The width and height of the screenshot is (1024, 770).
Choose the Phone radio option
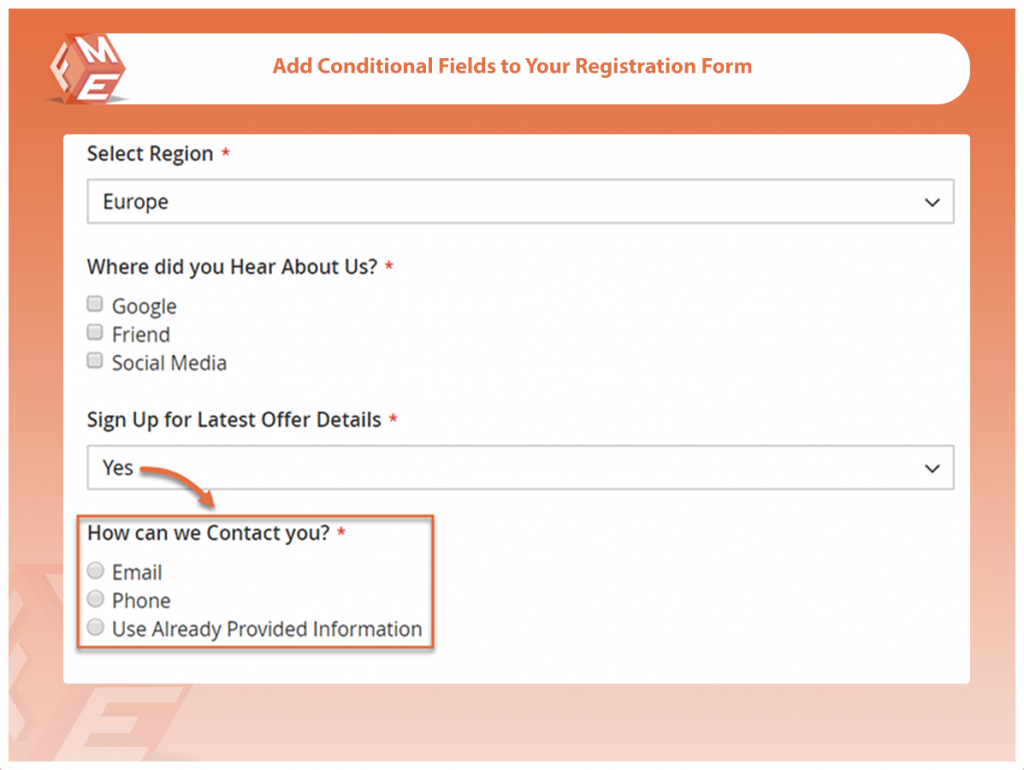(x=95, y=598)
